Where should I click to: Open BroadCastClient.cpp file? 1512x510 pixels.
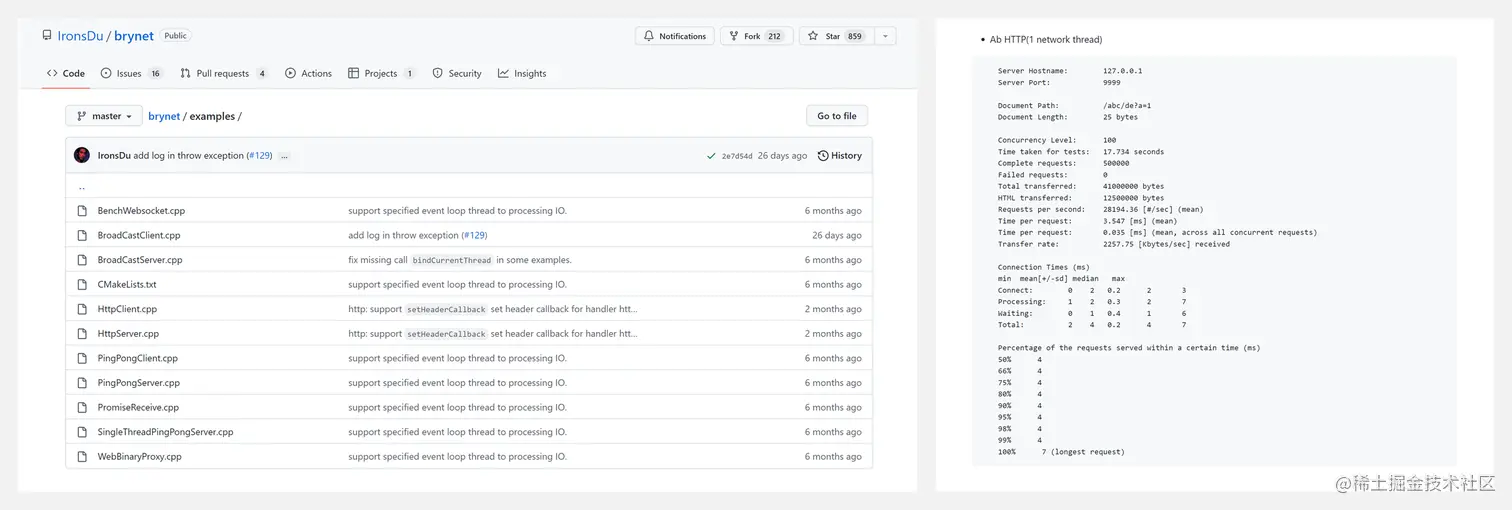pos(139,235)
